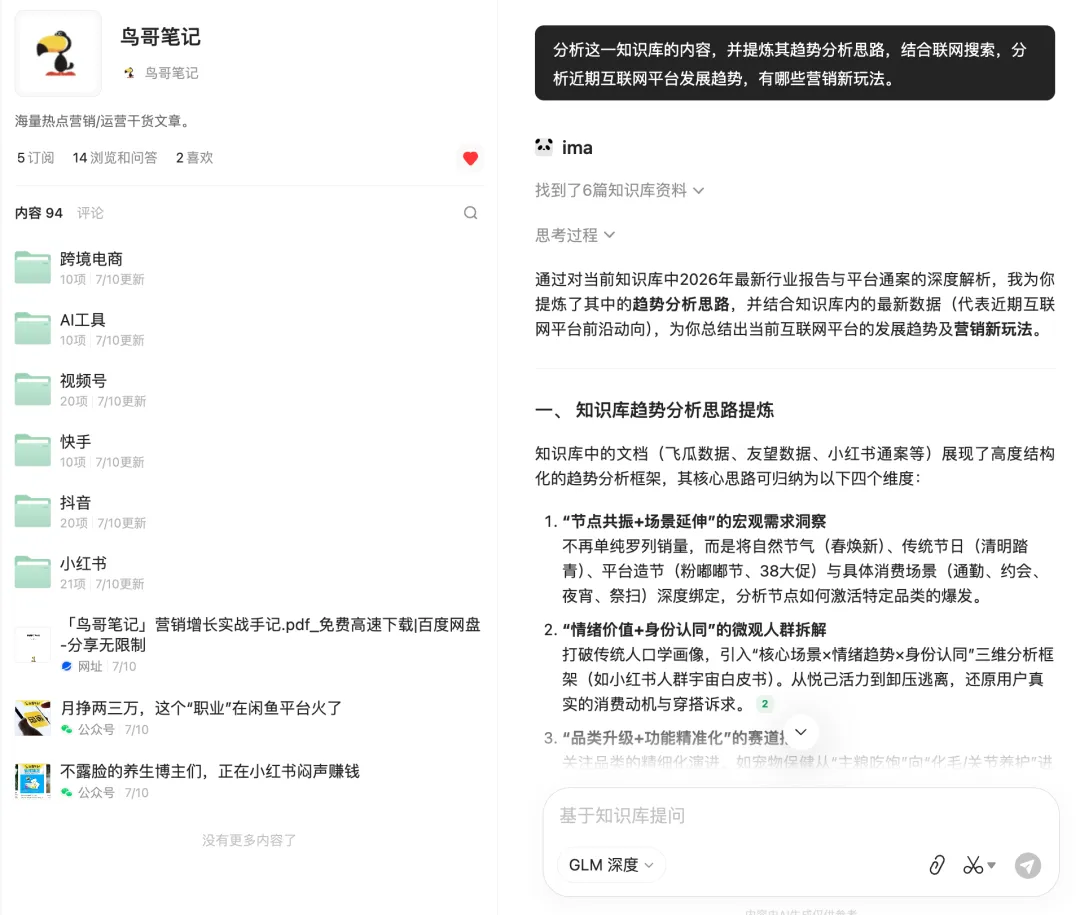Click the 视频号 folder title text
Image resolution: width=1080 pixels, height=915 pixels.
(x=83, y=381)
